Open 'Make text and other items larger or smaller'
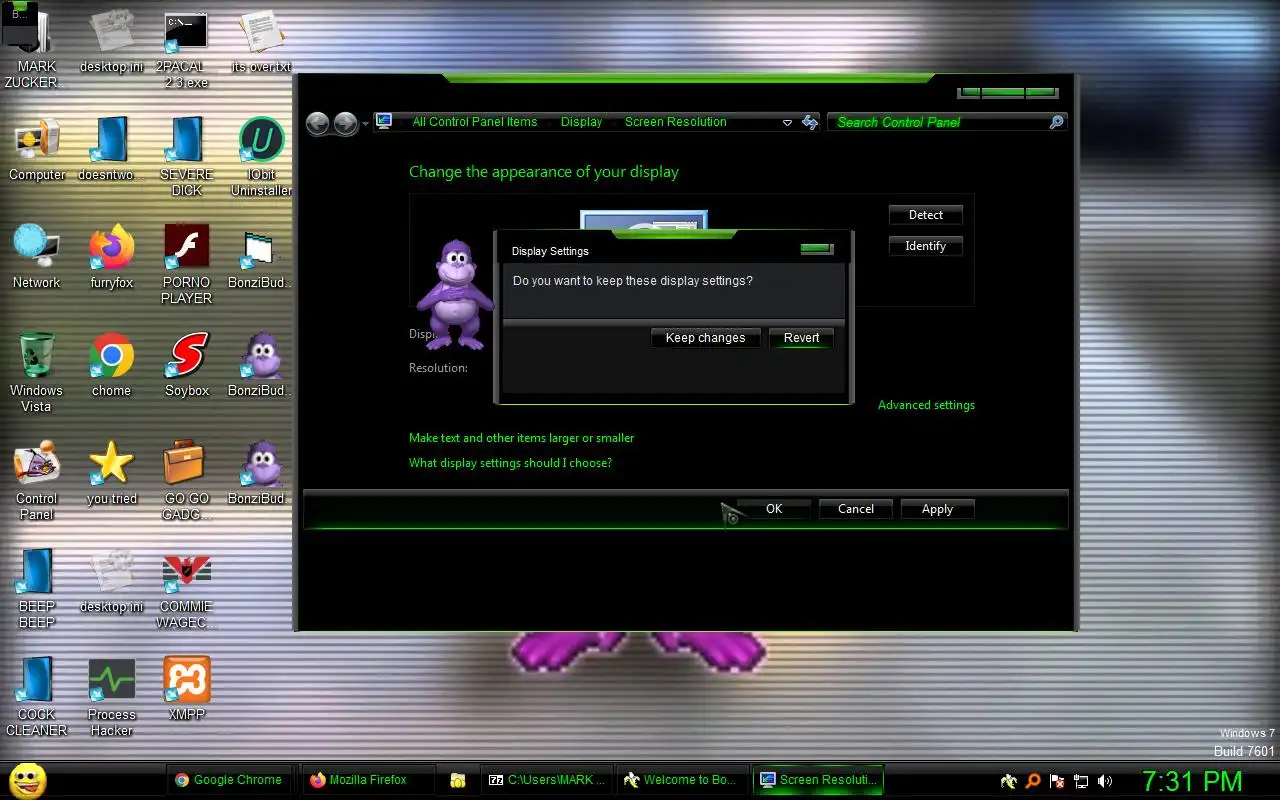The image size is (1280, 800). tap(521, 438)
